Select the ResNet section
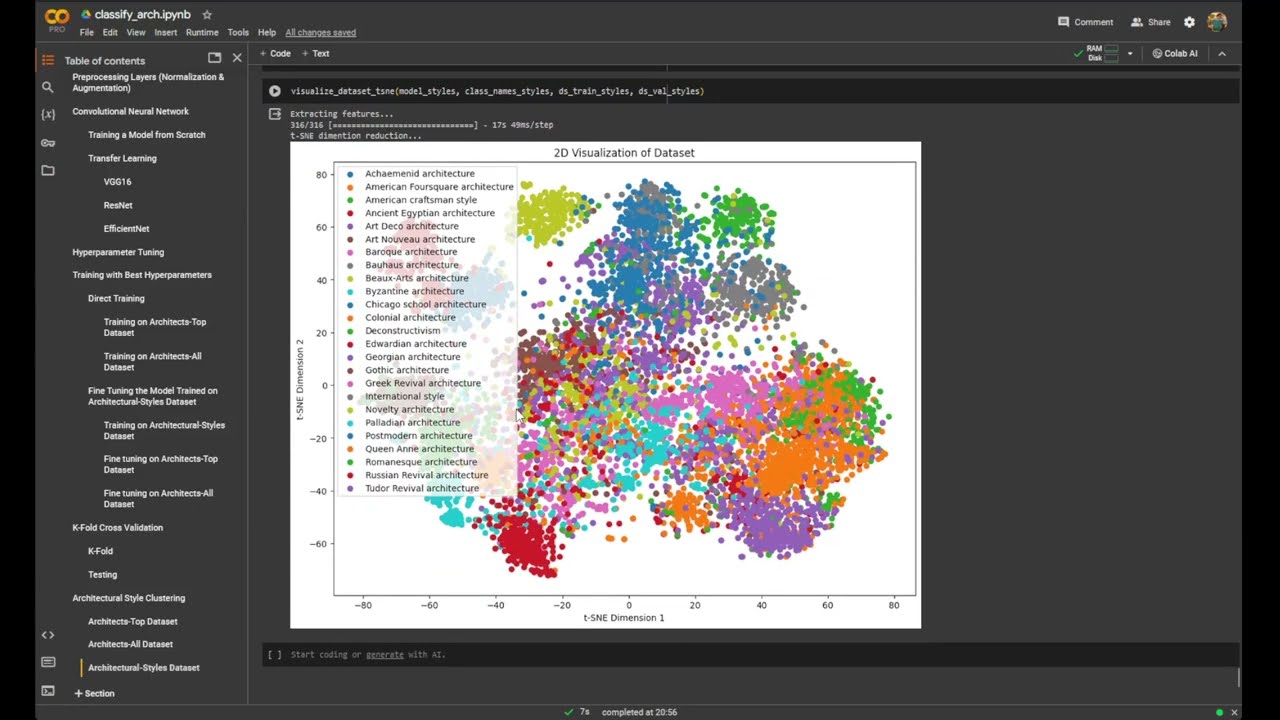 [118, 205]
